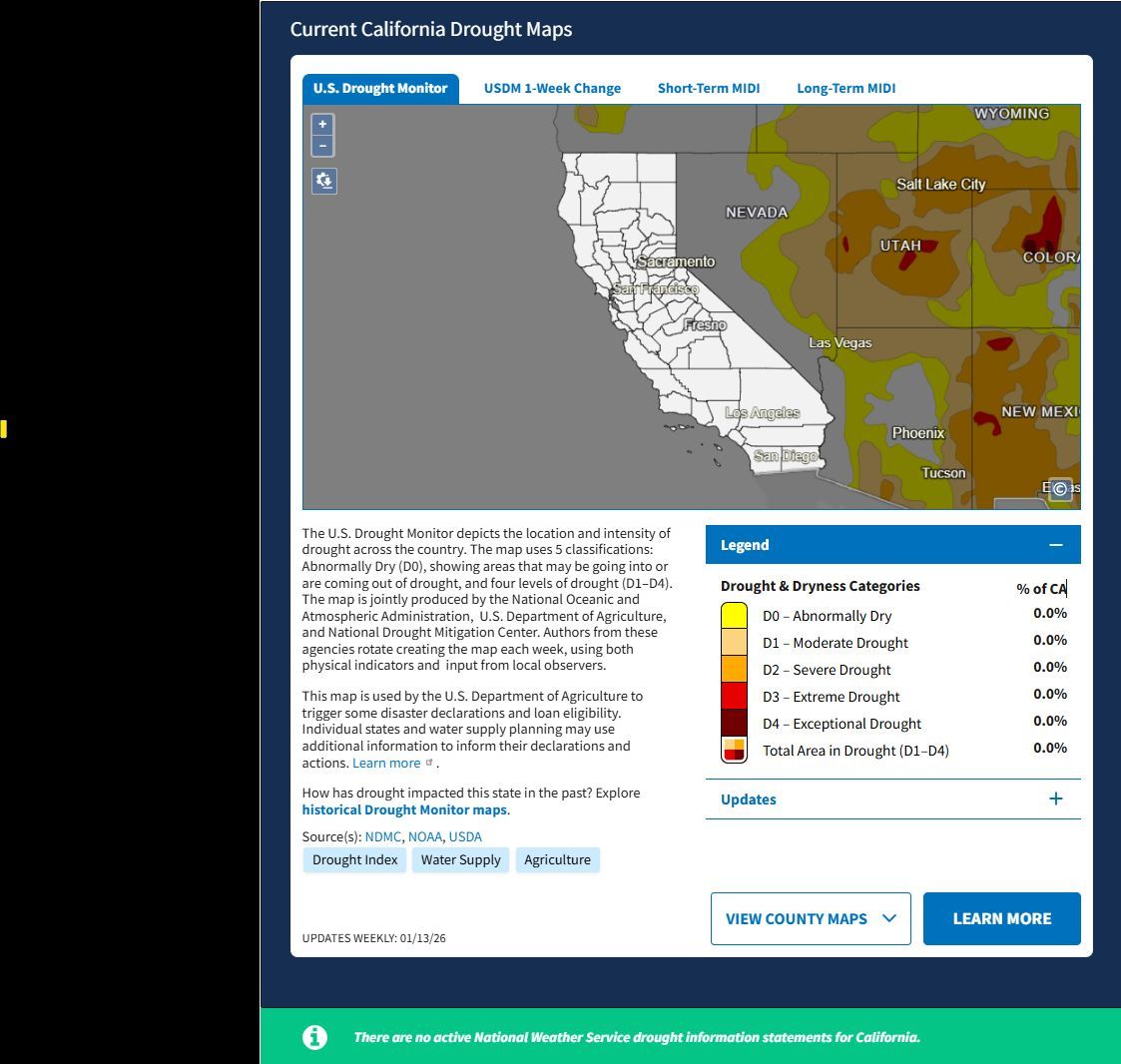This screenshot has width=1121, height=1064.
Task: Click the Agriculture tag
Action: 558,860
